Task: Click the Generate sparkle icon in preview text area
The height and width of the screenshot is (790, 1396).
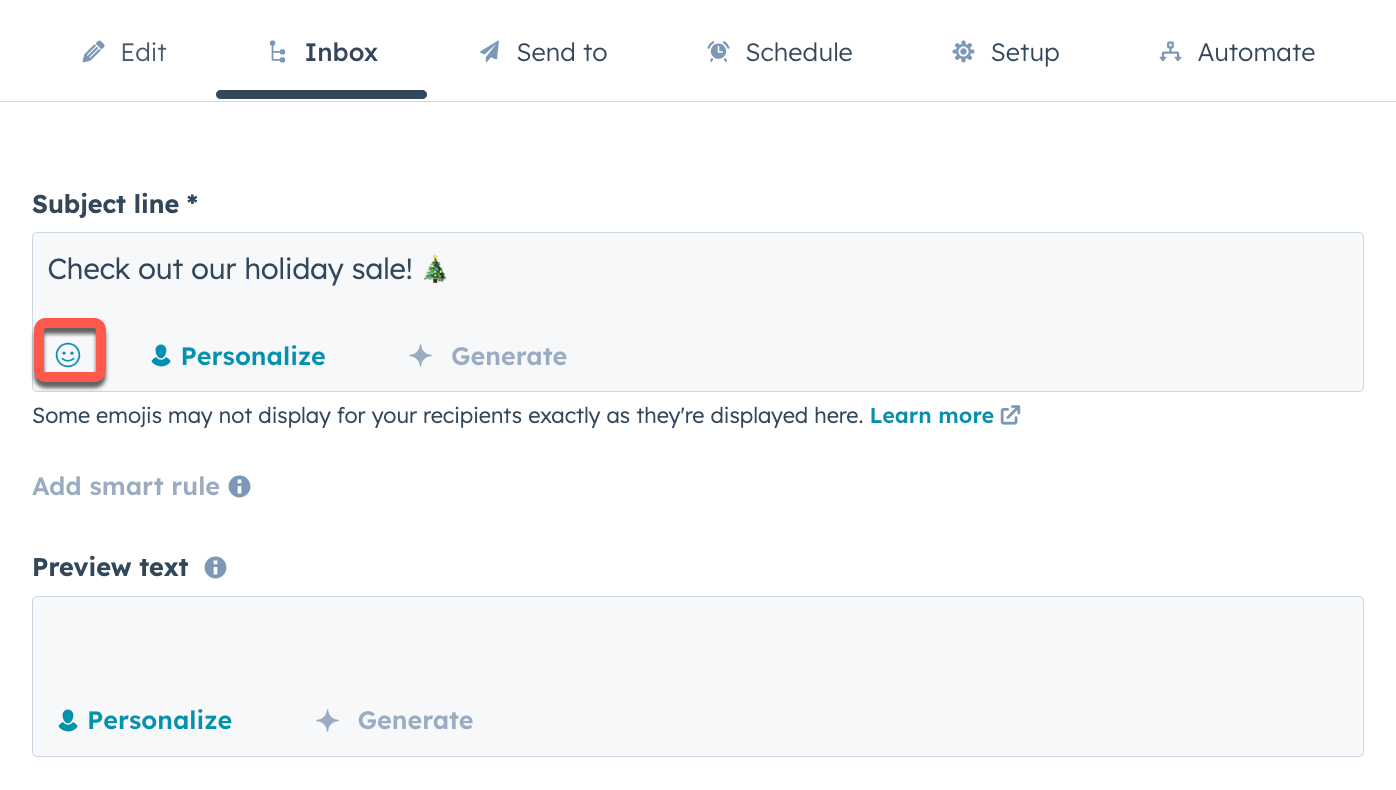Action: [326, 719]
